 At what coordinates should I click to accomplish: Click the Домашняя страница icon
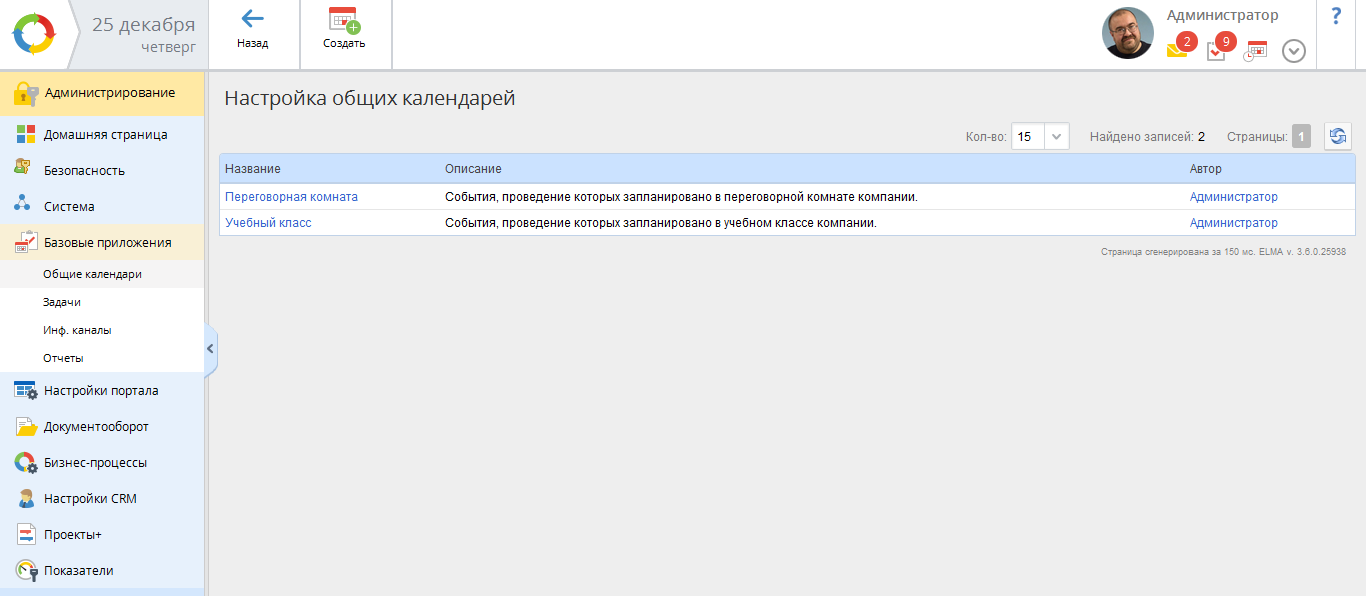click(x=26, y=134)
